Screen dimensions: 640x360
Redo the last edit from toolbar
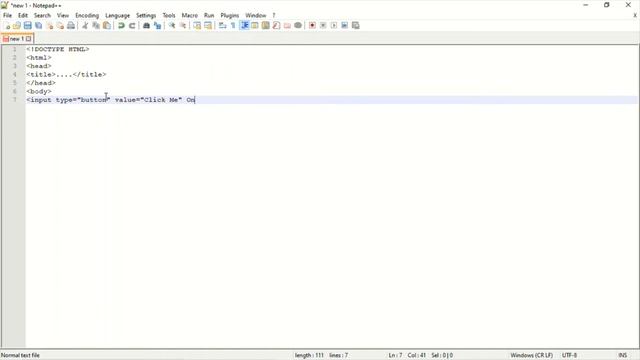coord(132,26)
